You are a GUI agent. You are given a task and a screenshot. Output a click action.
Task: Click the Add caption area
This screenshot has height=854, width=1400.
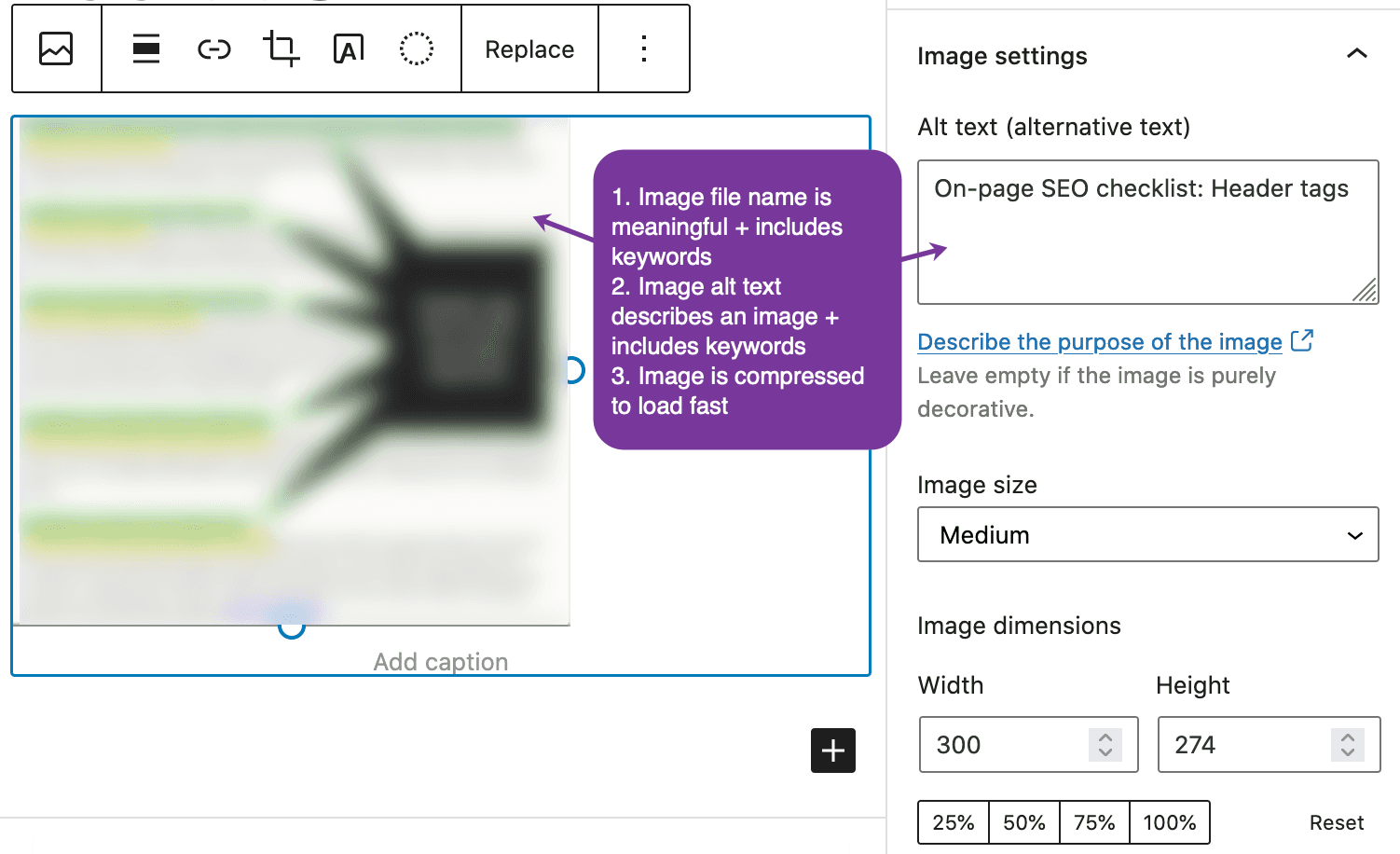click(439, 661)
